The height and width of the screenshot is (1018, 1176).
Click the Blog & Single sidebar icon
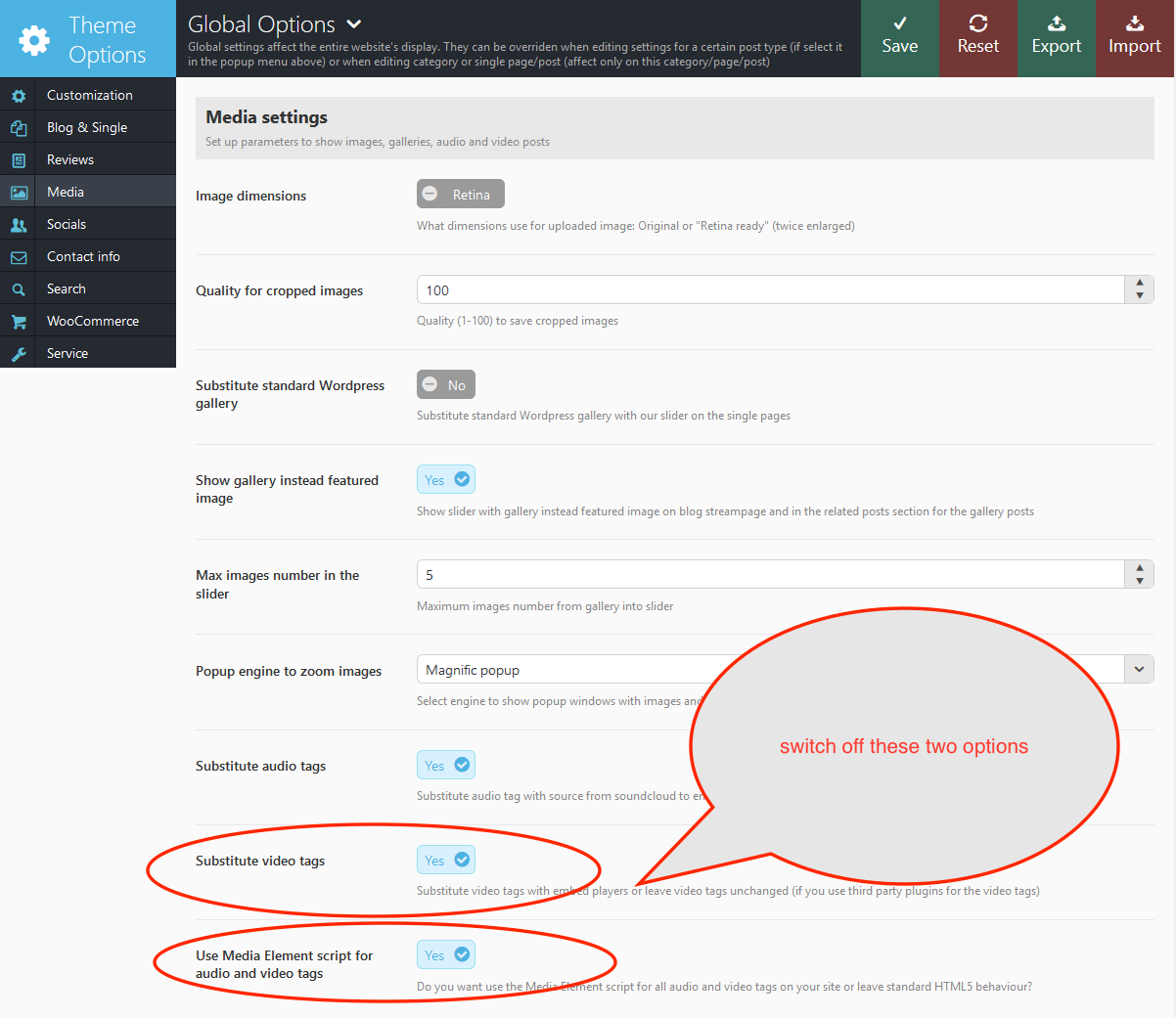(x=19, y=128)
